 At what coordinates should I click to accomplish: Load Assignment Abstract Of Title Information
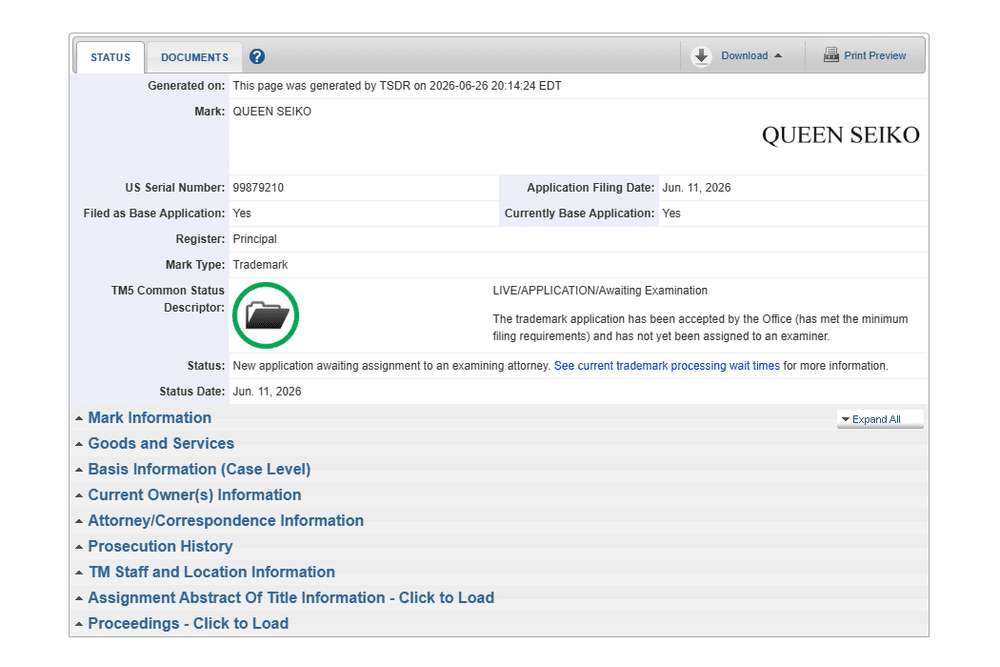click(291, 597)
